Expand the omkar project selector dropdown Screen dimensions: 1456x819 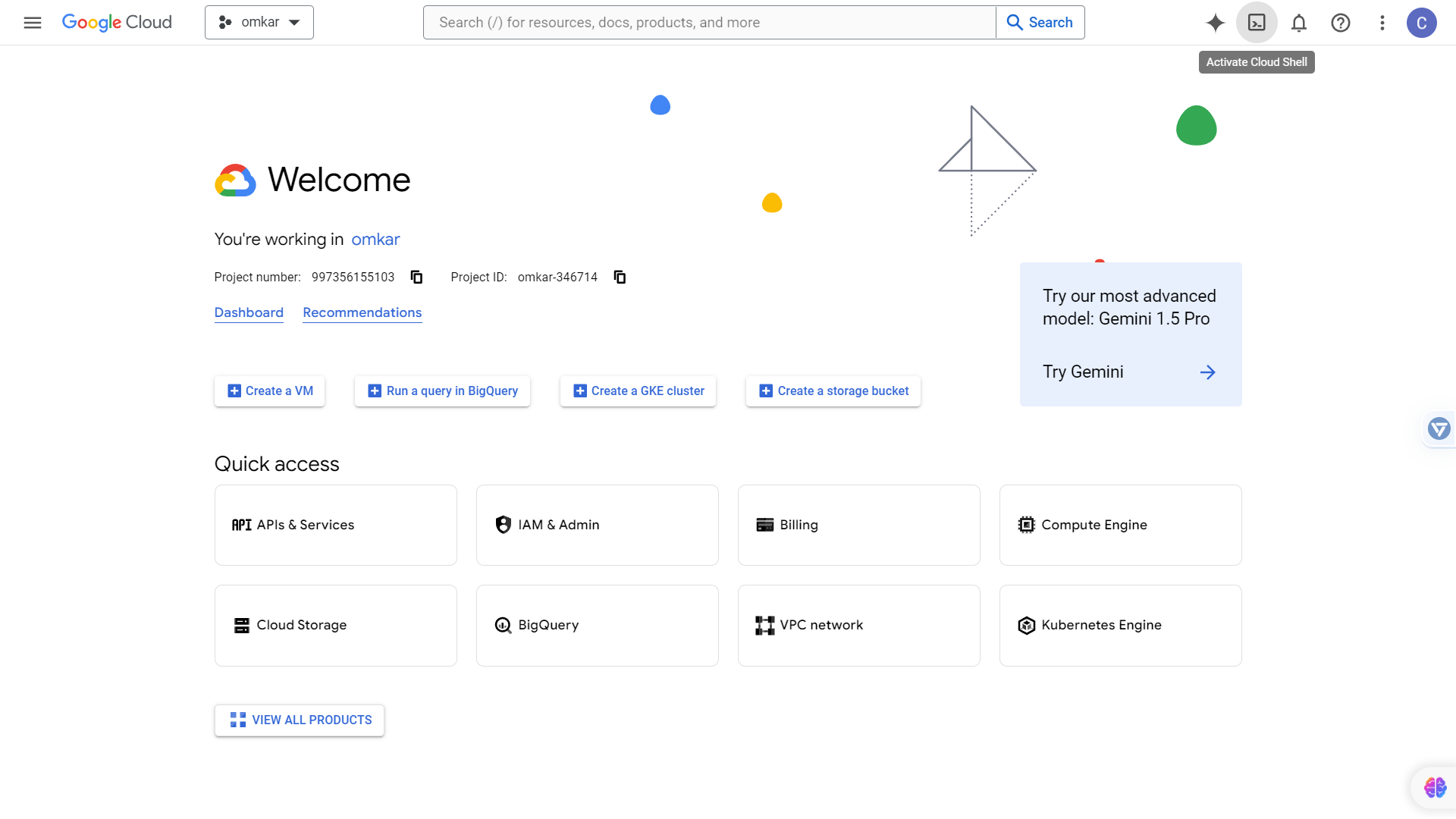pyautogui.click(x=259, y=22)
